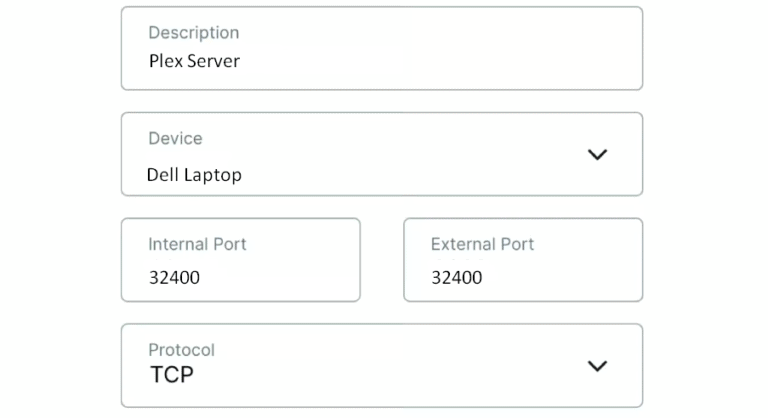Screen dimensions: 768x418
Task: Select the 'Description' field label
Action: [x=193, y=33]
